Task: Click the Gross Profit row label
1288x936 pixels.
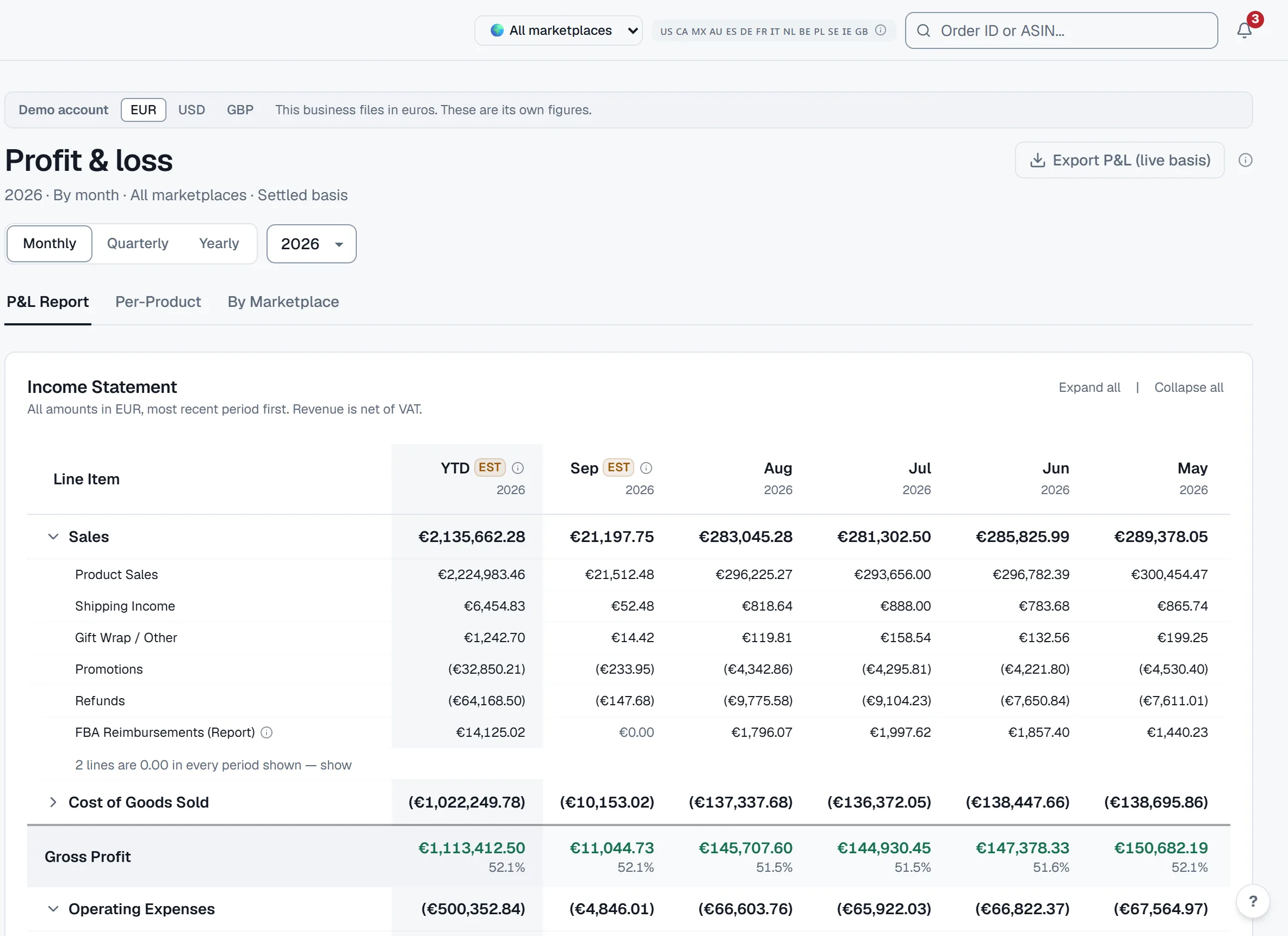Action: click(88, 857)
